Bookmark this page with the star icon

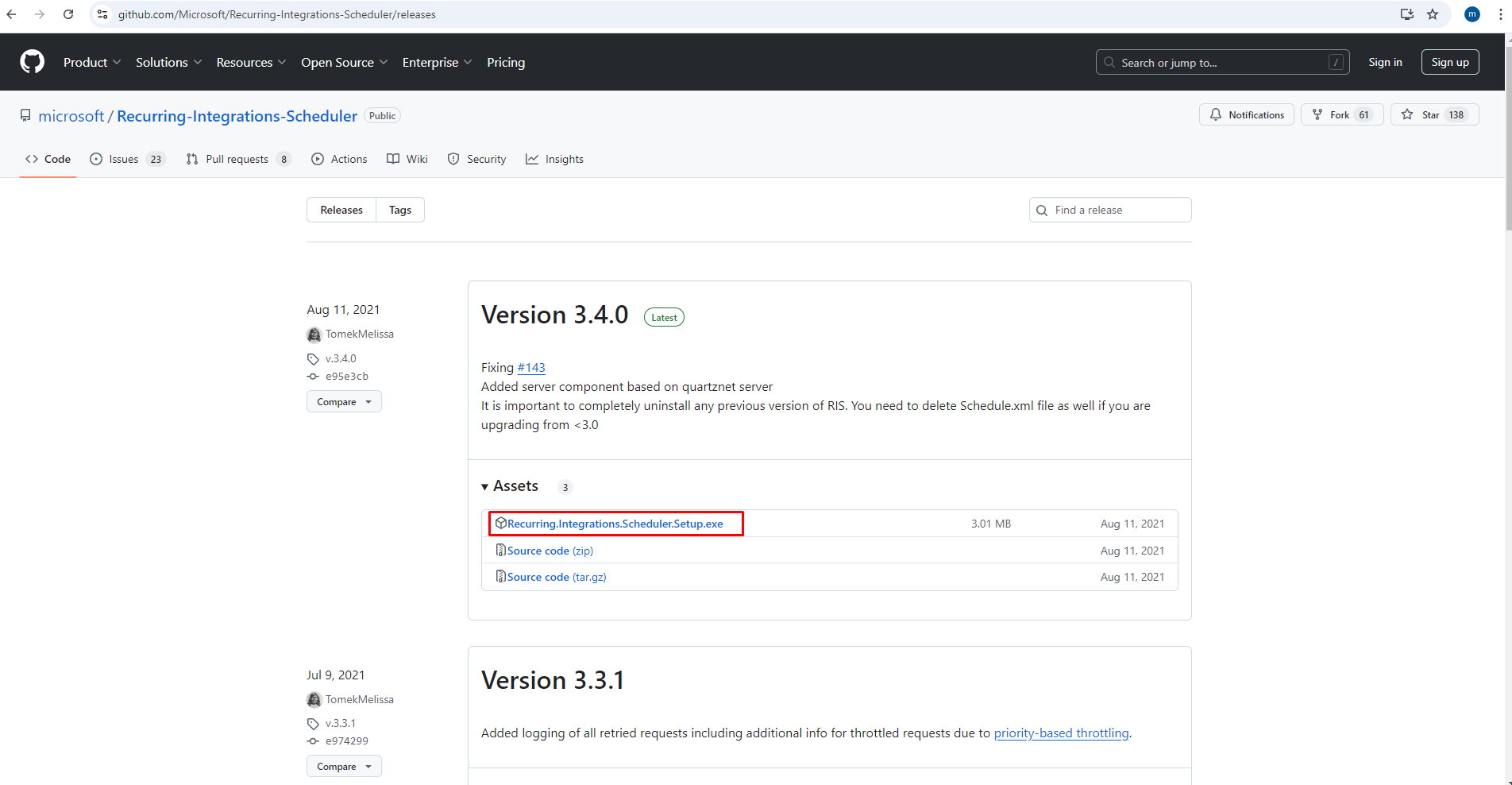coord(1433,14)
